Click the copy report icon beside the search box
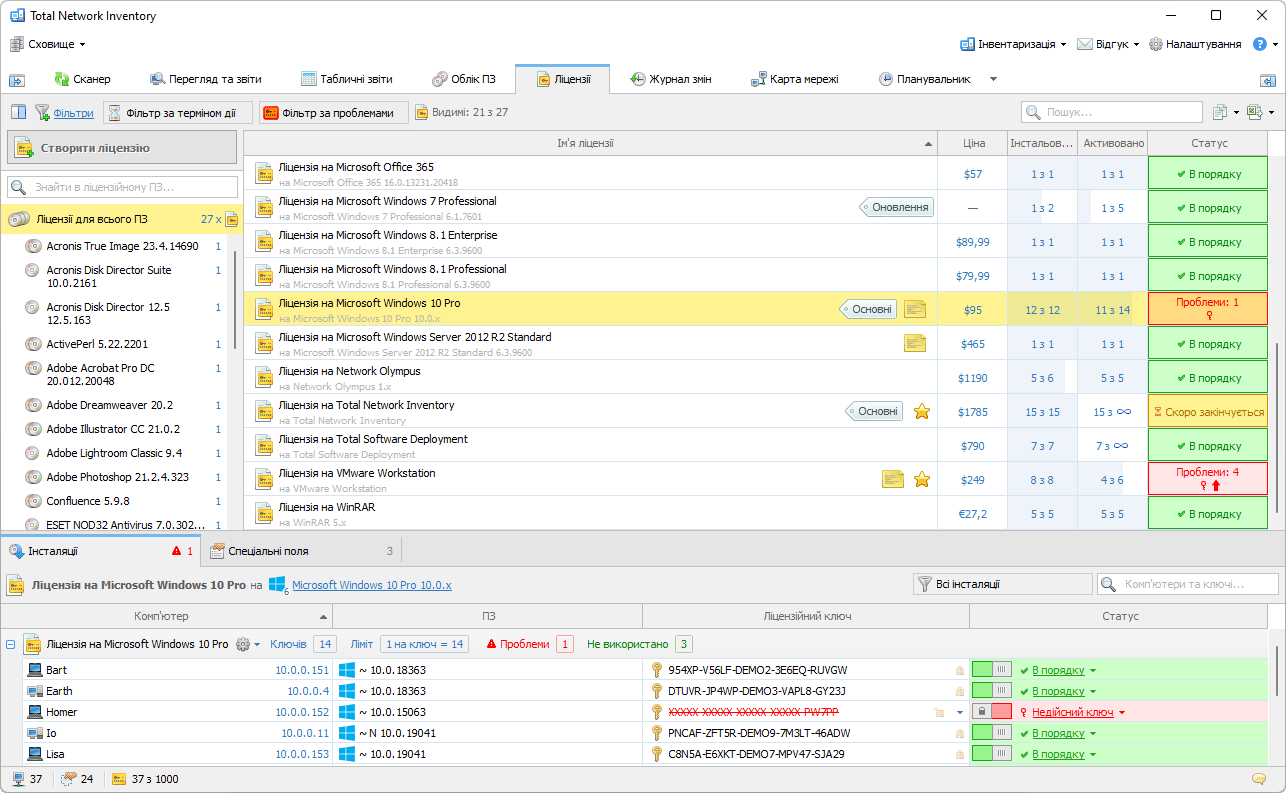 (x=1220, y=113)
